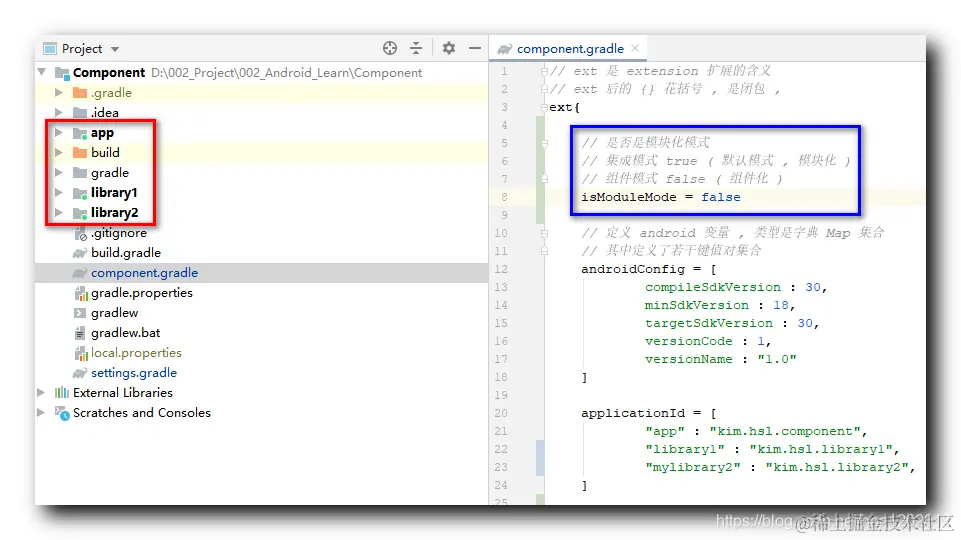Expand the .gradle folder
The height and width of the screenshot is (540, 961).
point(59,93)
